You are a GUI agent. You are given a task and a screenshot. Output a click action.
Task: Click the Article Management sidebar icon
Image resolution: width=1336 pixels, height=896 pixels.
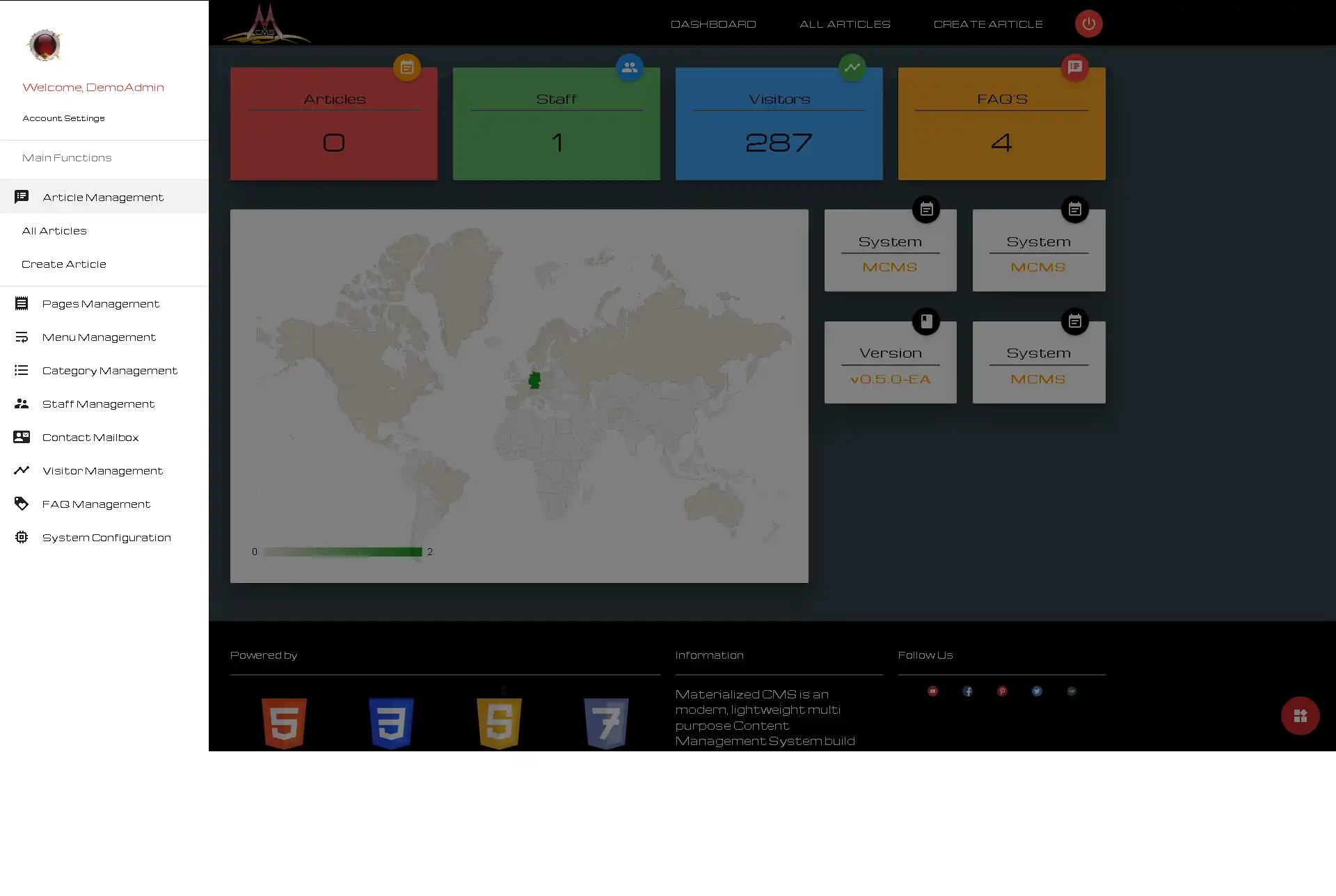[x=21, y=196]
